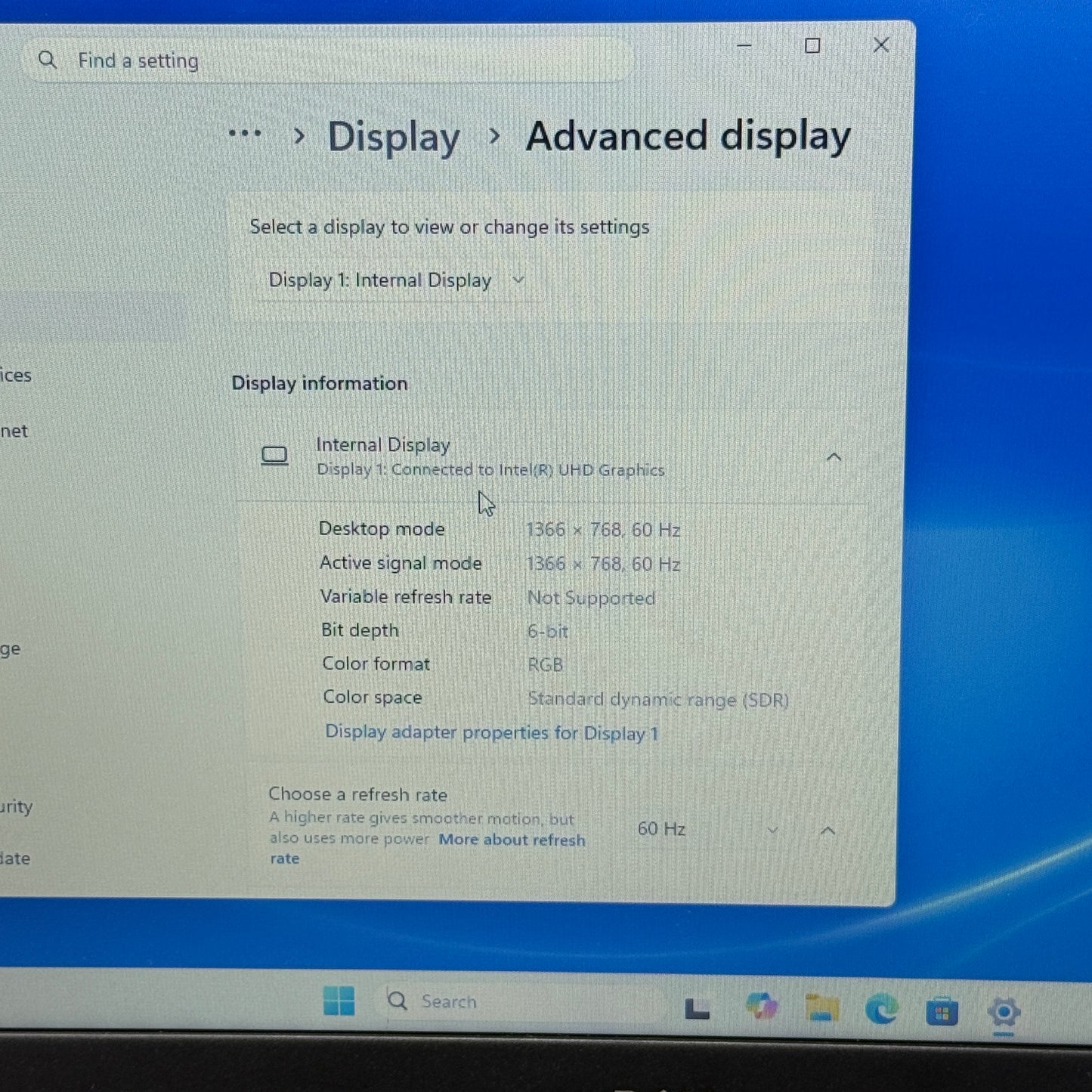Click the RGB color format value

tap(545, 665)
